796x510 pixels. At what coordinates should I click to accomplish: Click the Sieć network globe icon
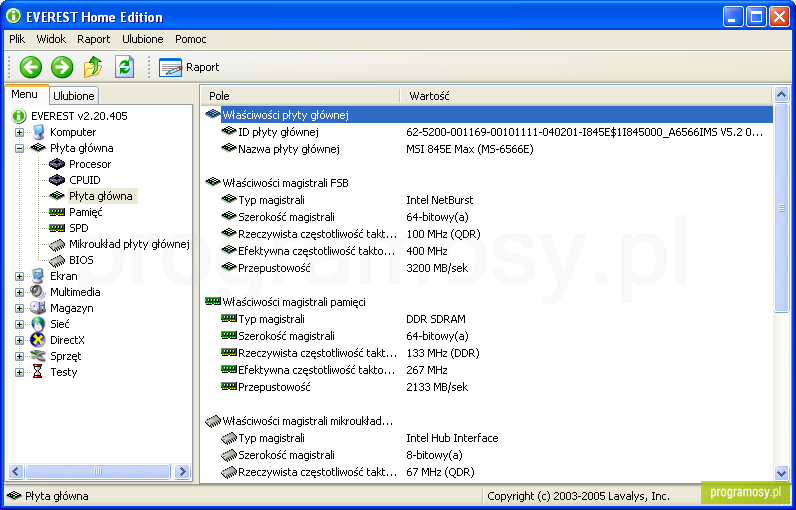[x=38, y=324]
